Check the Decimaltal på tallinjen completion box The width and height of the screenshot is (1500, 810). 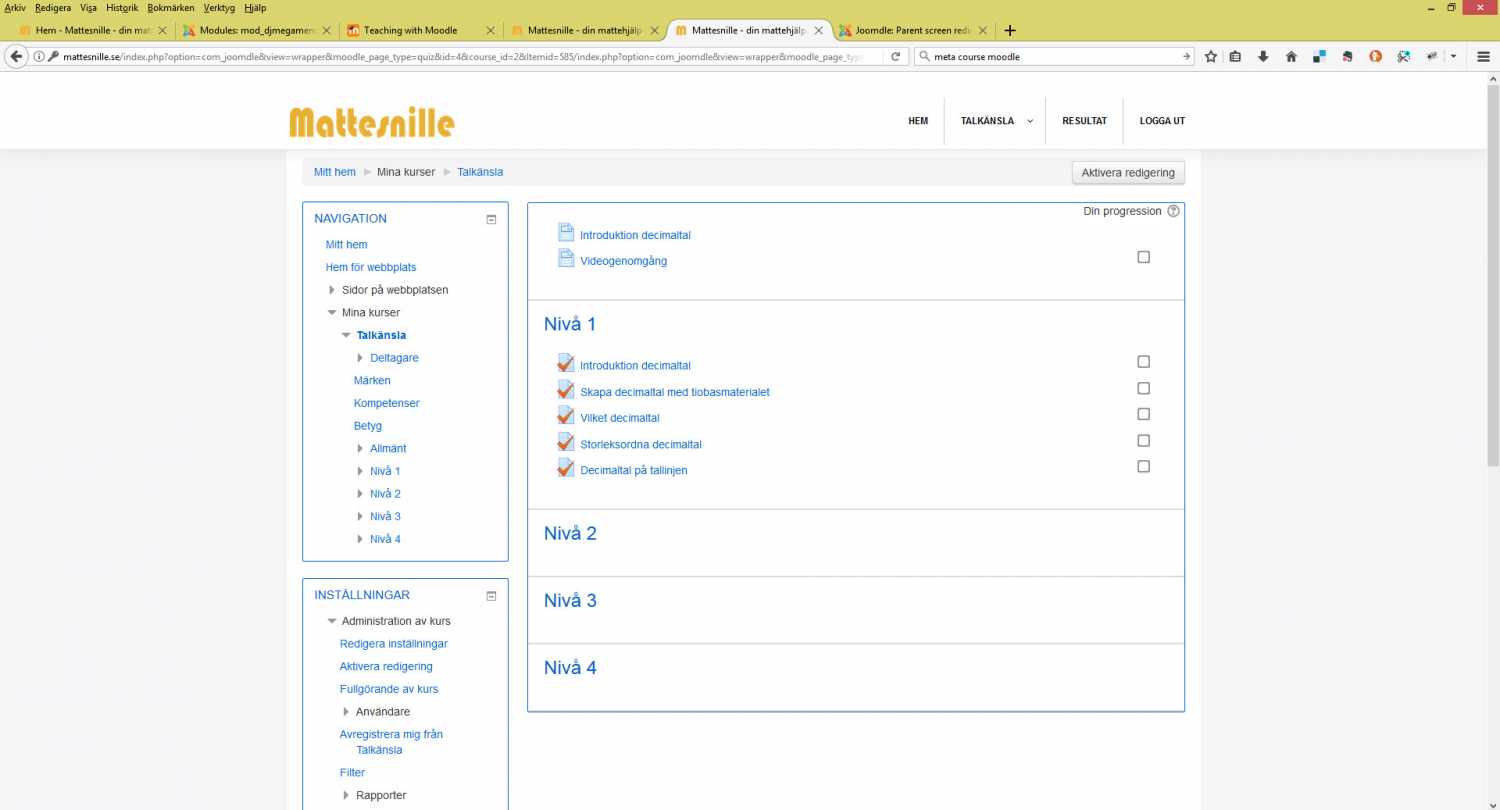1144,466
